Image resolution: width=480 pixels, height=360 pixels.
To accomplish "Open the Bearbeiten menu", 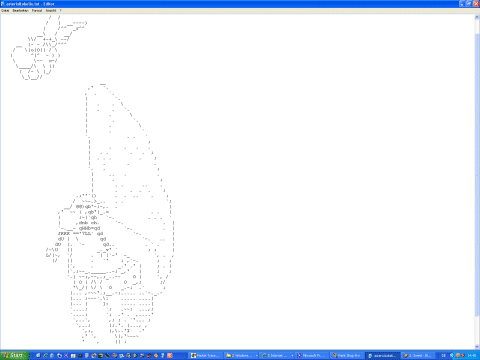I will (20, 11).
